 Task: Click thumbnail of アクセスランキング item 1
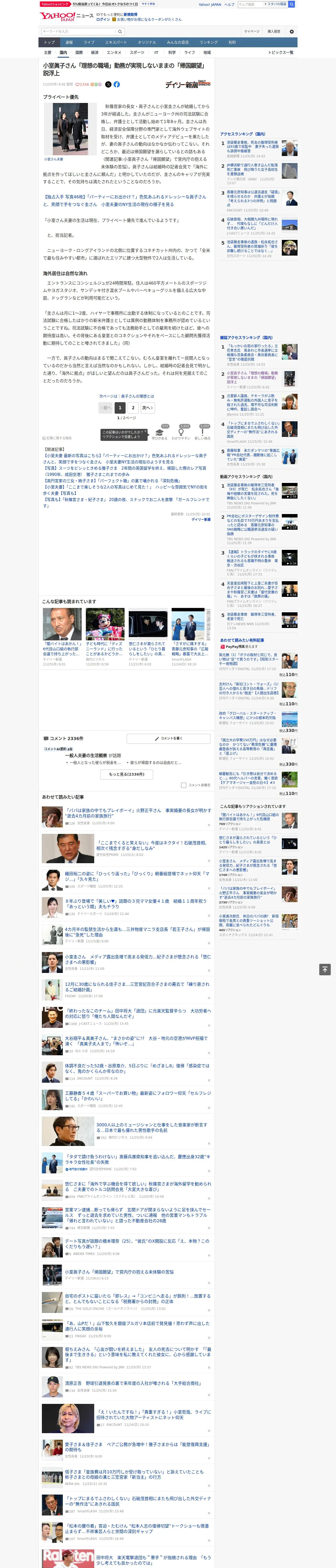click(x=290, y=148)
